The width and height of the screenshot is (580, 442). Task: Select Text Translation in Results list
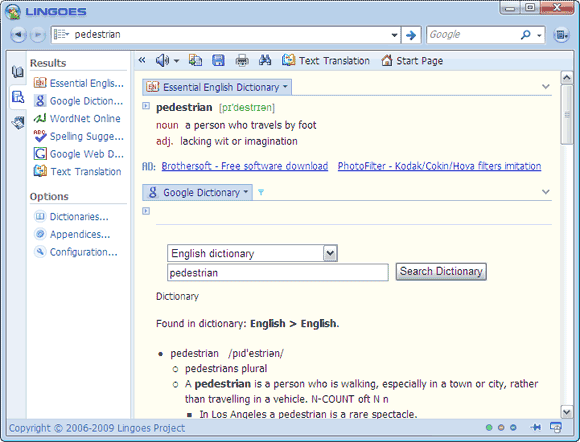77,172
